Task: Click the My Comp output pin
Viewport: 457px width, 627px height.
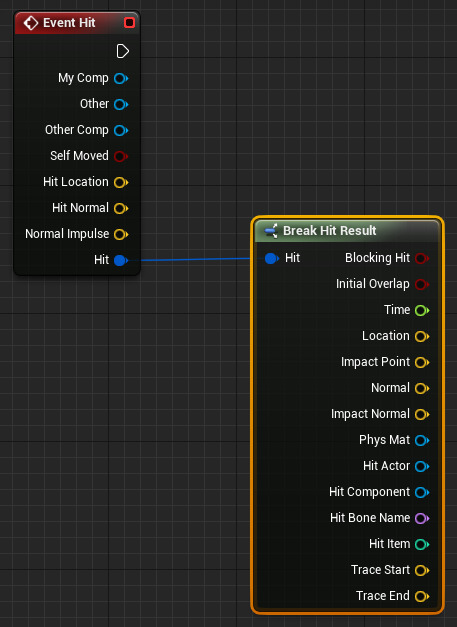Action: (121, 78)
